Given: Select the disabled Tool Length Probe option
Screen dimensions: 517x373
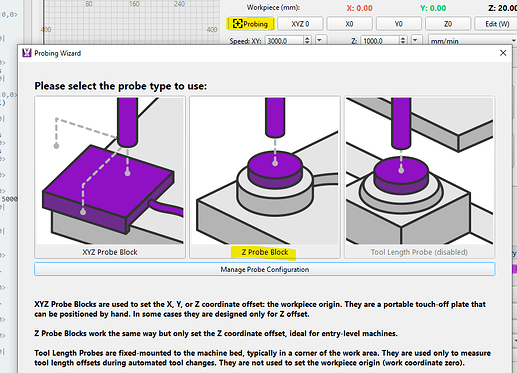Looking at the screenshot, I should tap(420, 177).
